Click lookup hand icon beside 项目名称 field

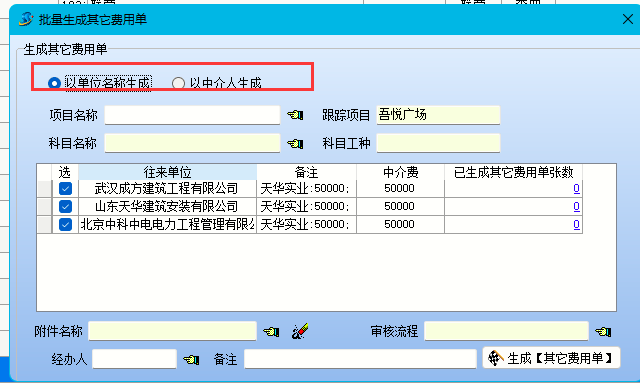pos(295,115)
